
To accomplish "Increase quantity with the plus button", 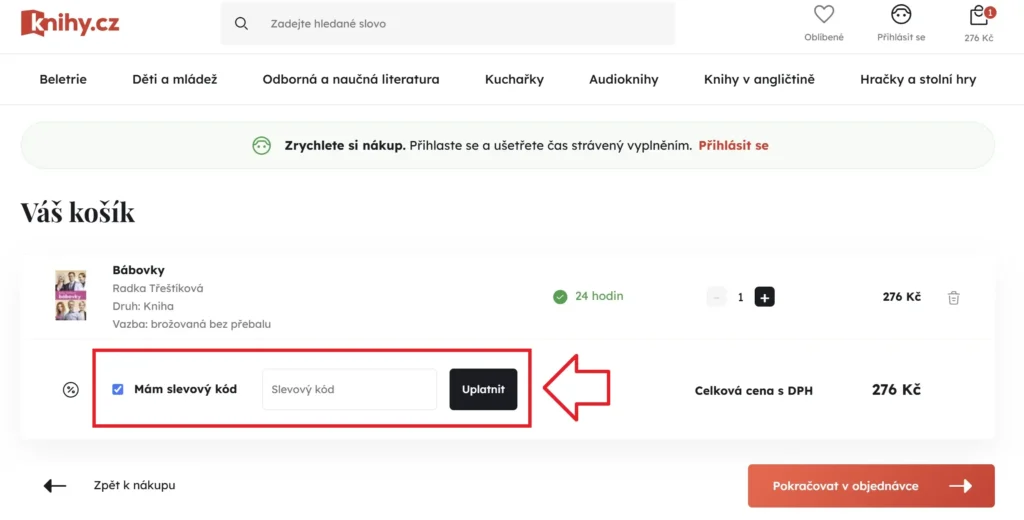I will coord(765,297).
